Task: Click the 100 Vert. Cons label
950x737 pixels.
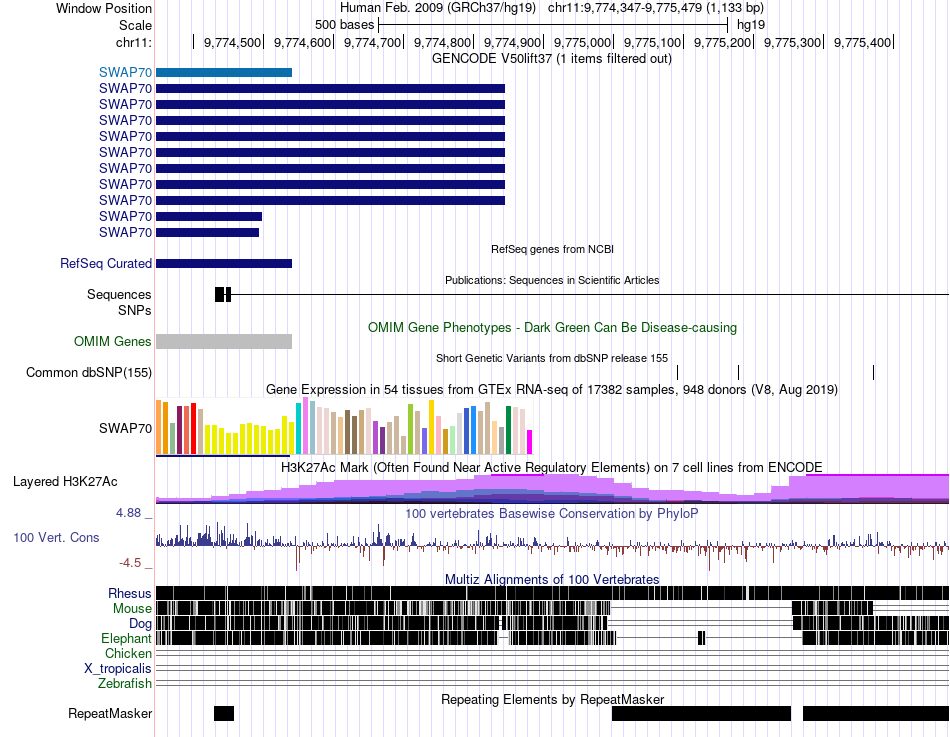Action: tap(56, 537)
